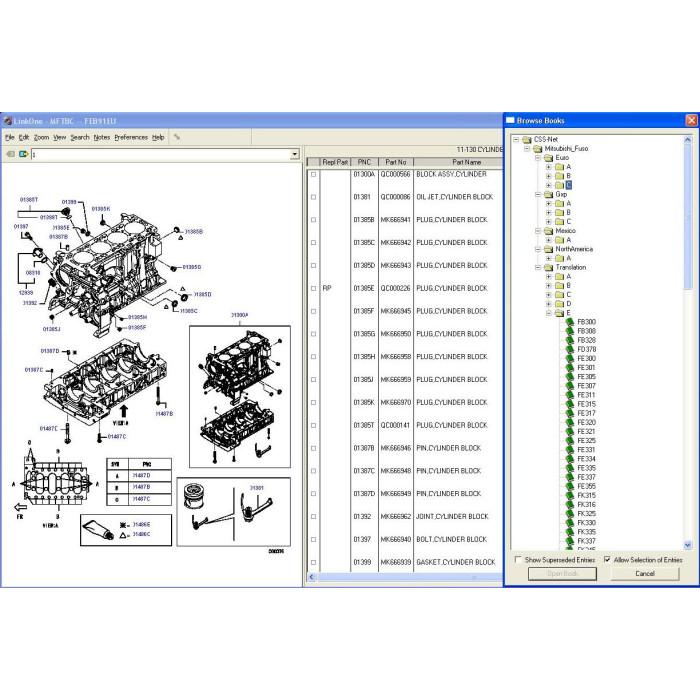Collapse the NorthAmerica branch

pyautogui.click(x=538, y=249)
